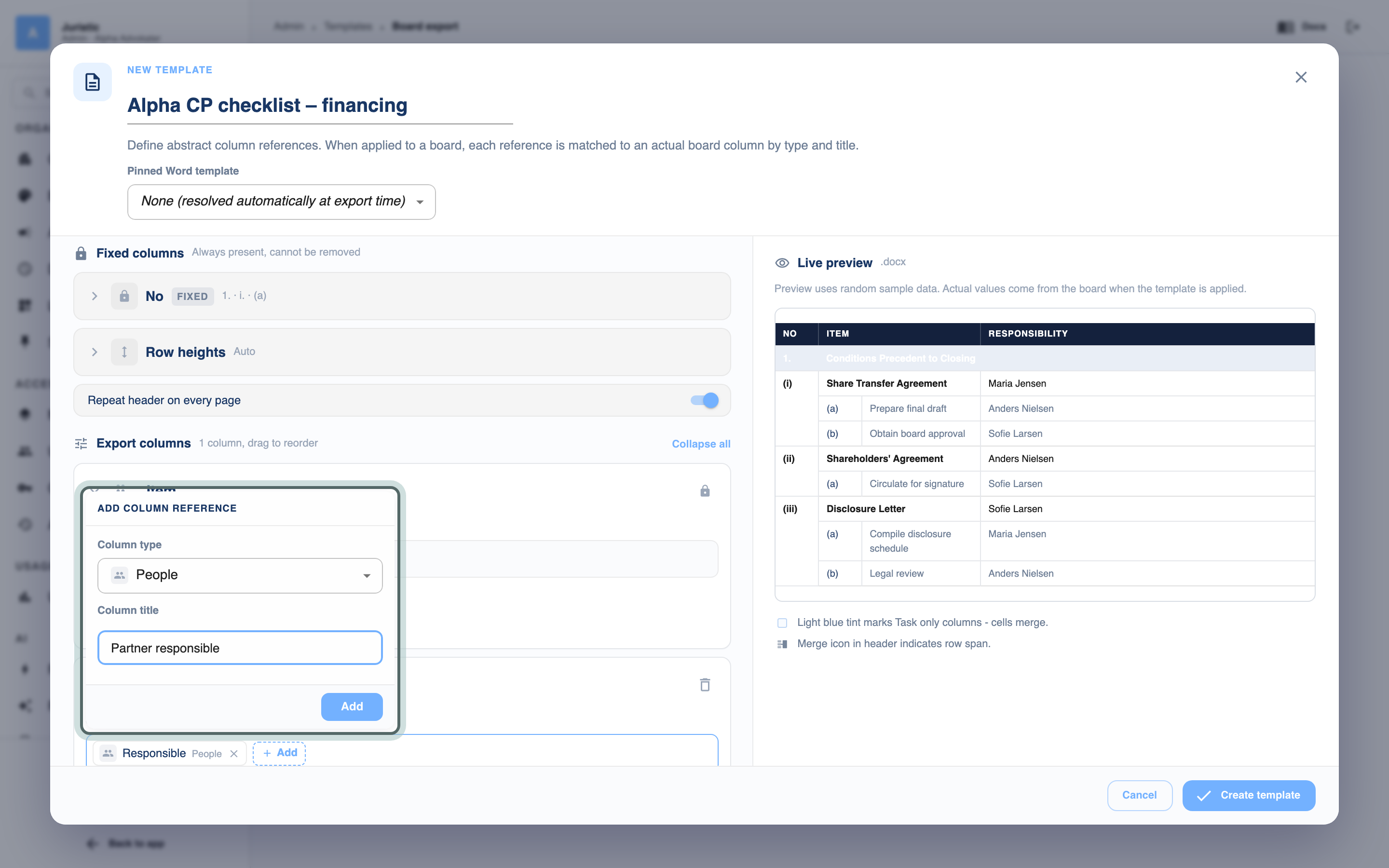Delete the second export column with the trash icon
This screenshot has width=1389, height=868.
click(705, 684)
